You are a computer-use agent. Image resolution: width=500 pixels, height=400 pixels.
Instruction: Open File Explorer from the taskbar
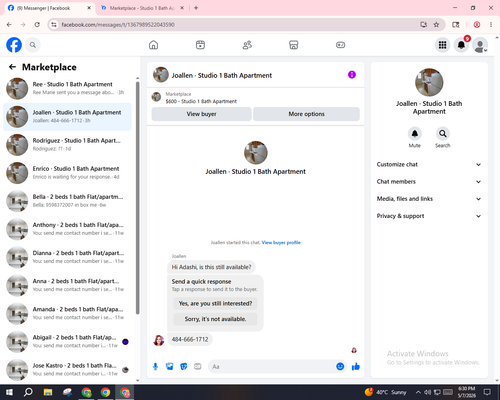48,392
